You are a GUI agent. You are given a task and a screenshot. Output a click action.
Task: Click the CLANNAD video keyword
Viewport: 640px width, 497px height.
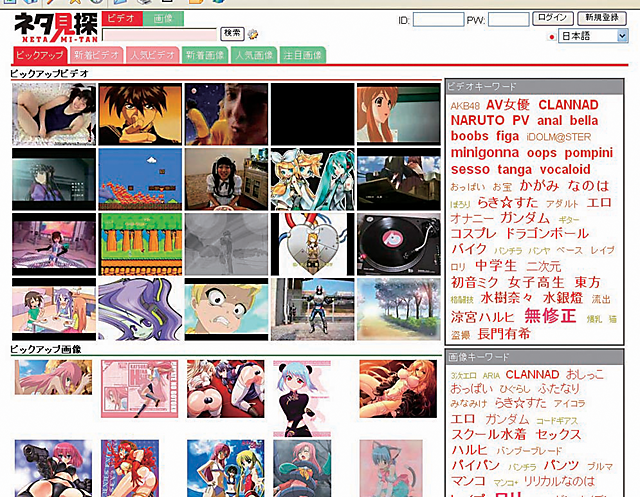(568, 105)
